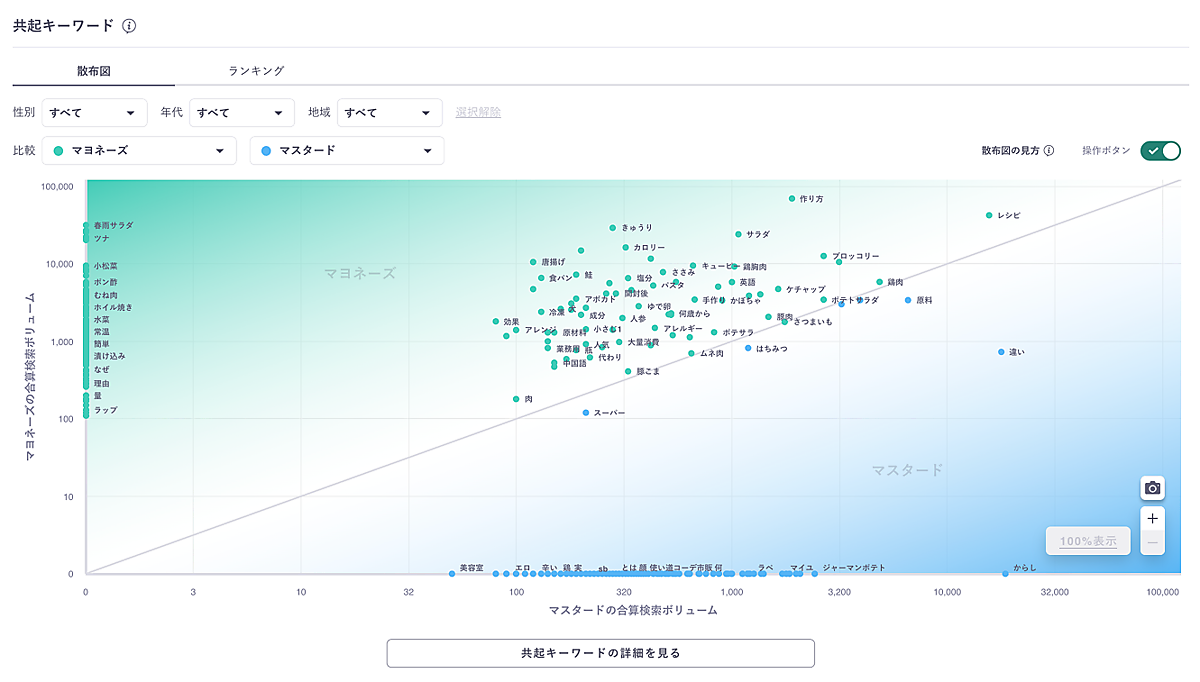Viewport: 1200px width, 682px height.
Task: Click the camera screenshot icon
Action: coord(1153,488)
